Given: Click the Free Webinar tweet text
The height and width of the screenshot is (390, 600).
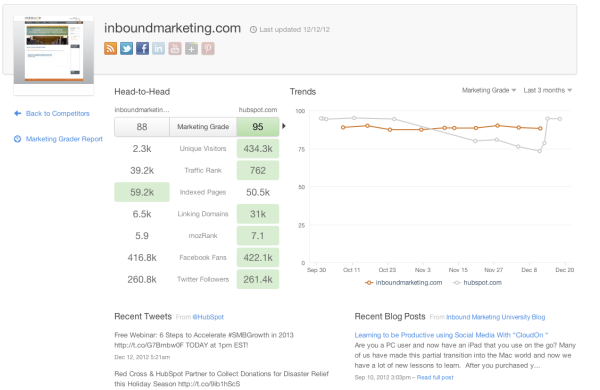Looking at the screenshot, I should (x=204, y=340).
